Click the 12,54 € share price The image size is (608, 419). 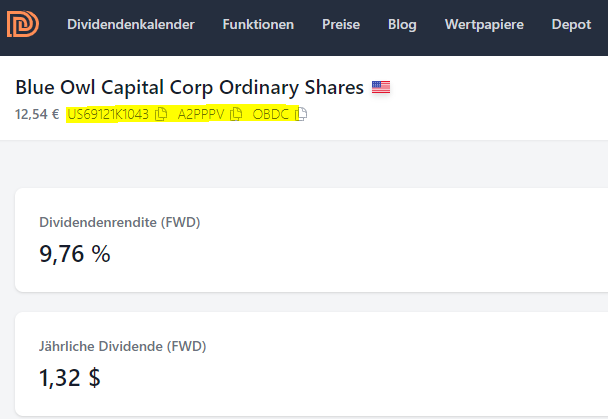click(36, 114)
